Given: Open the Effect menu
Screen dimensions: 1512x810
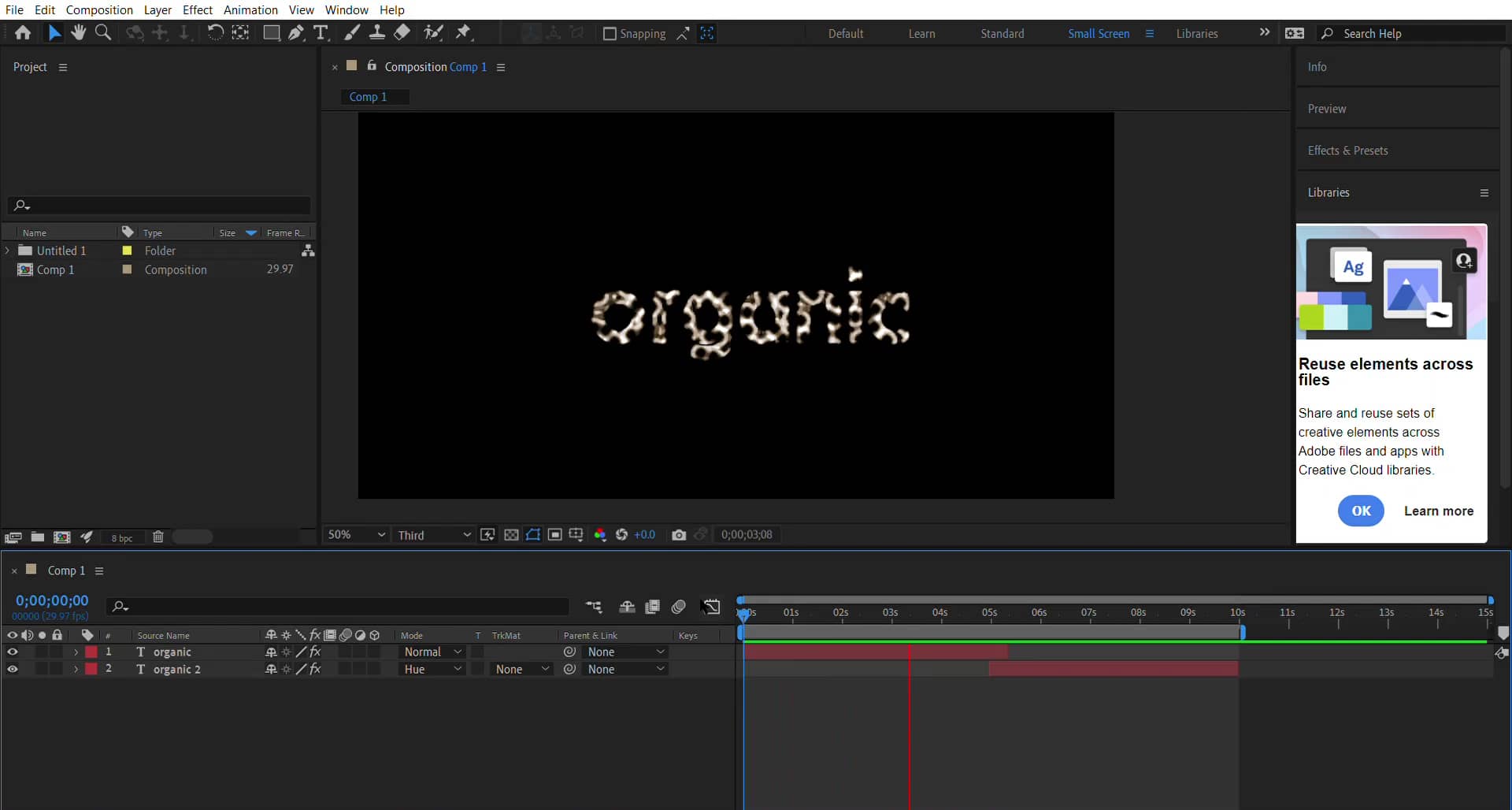Looking at the screenshot, I should tap(198, 10).
